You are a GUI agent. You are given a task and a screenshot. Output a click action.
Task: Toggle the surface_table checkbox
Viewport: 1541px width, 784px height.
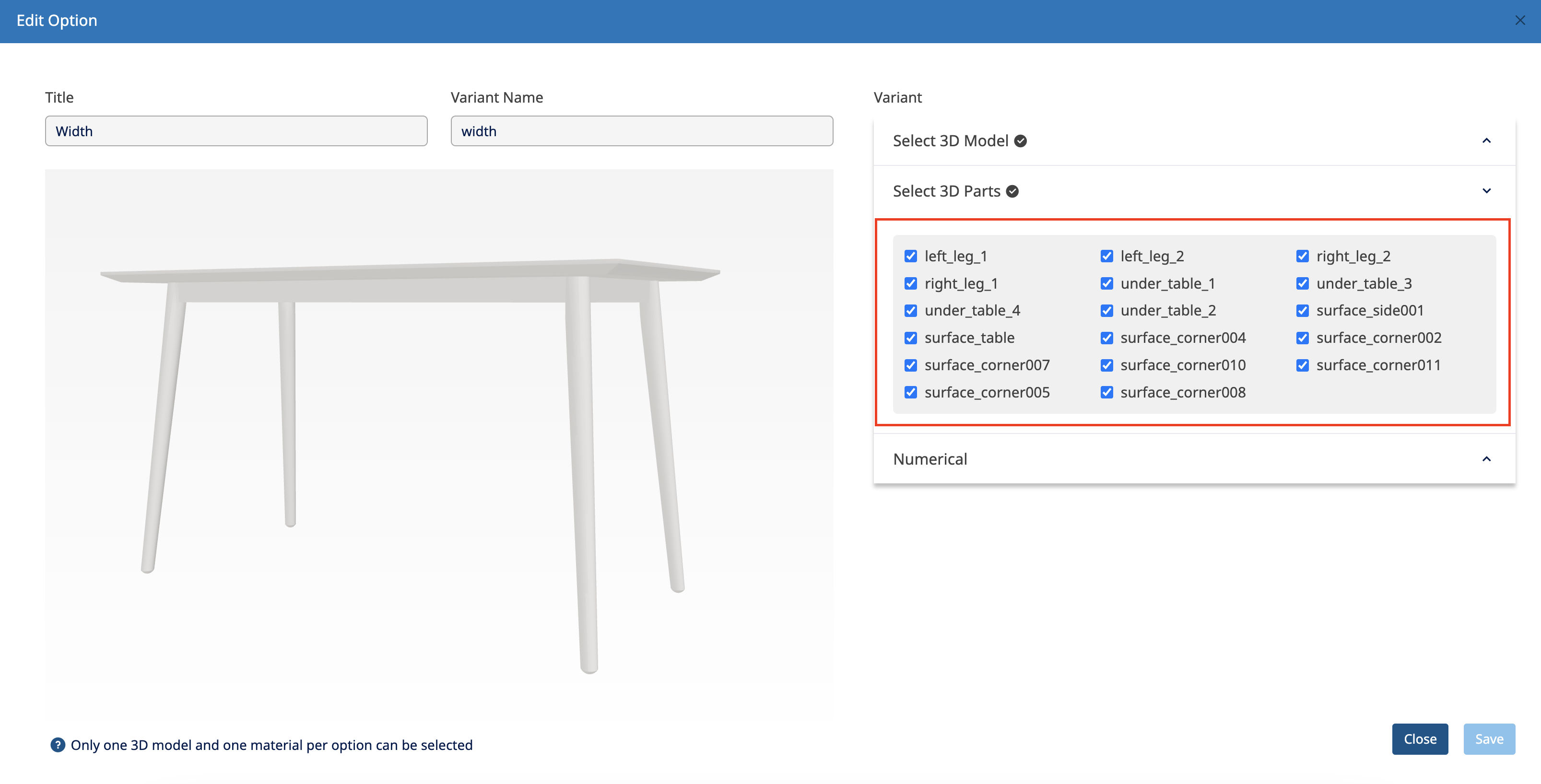[910, 338]
